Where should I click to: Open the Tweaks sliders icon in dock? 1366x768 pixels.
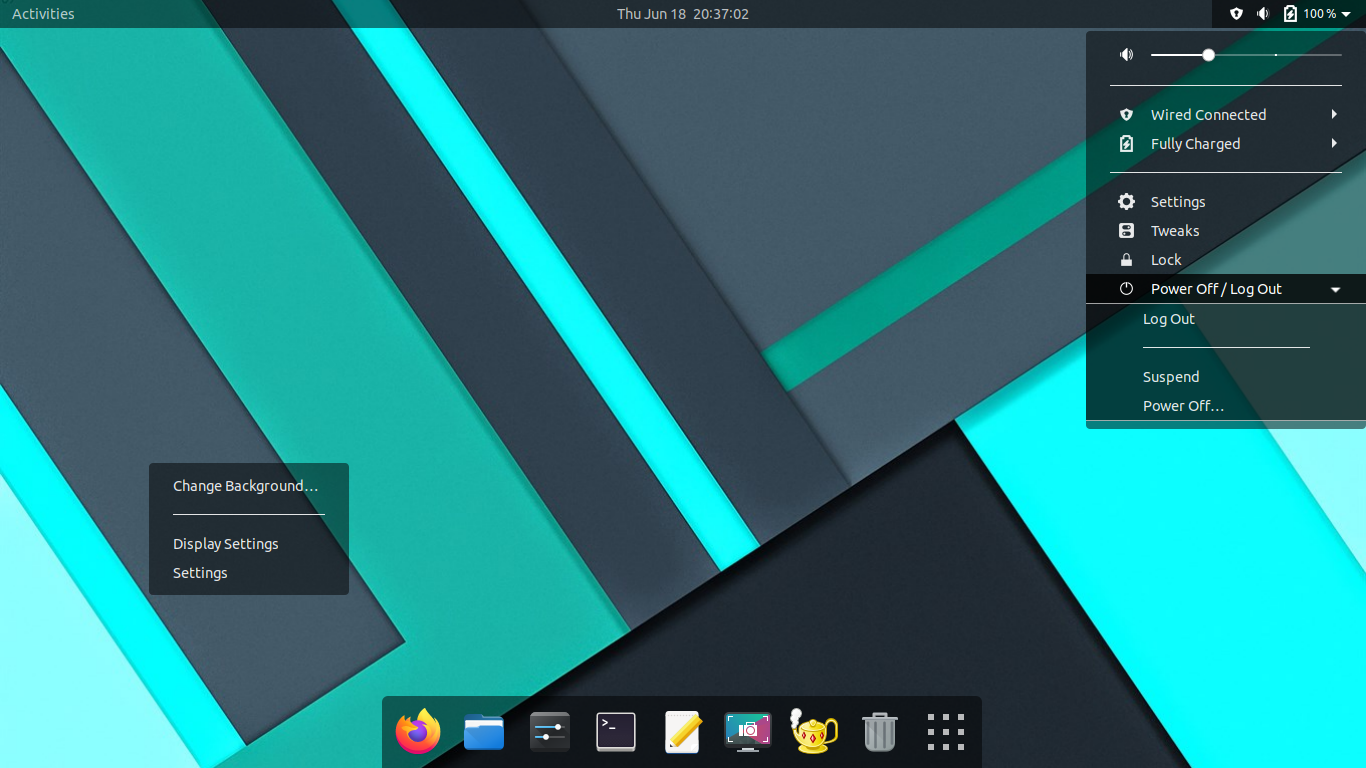(x=550, y=732)
